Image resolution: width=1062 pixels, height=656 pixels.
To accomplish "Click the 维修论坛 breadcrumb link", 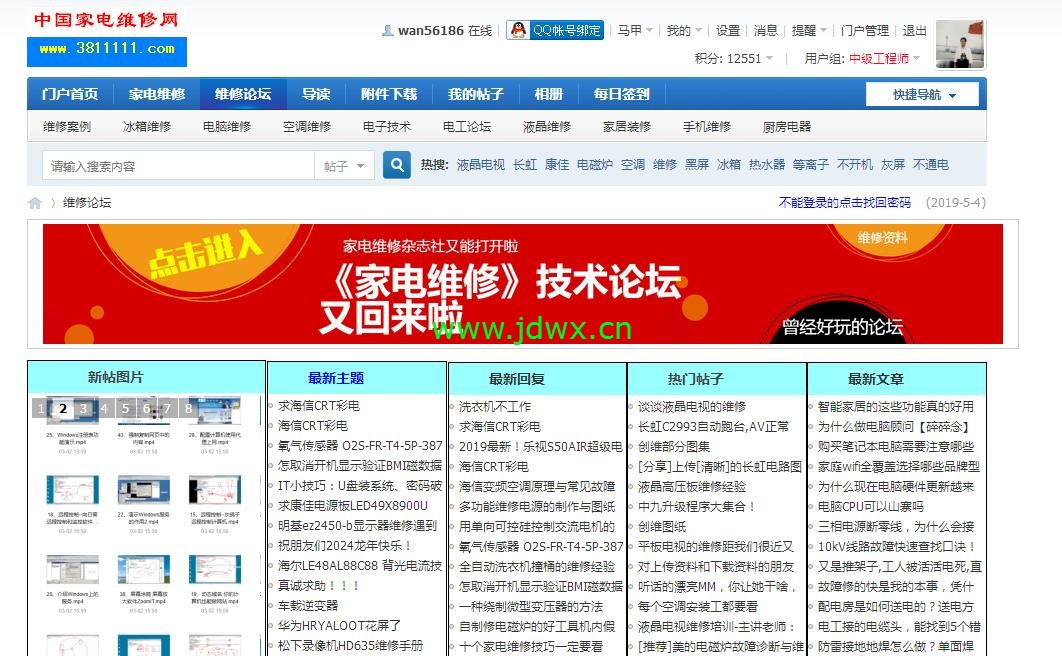I will [87, 202].
